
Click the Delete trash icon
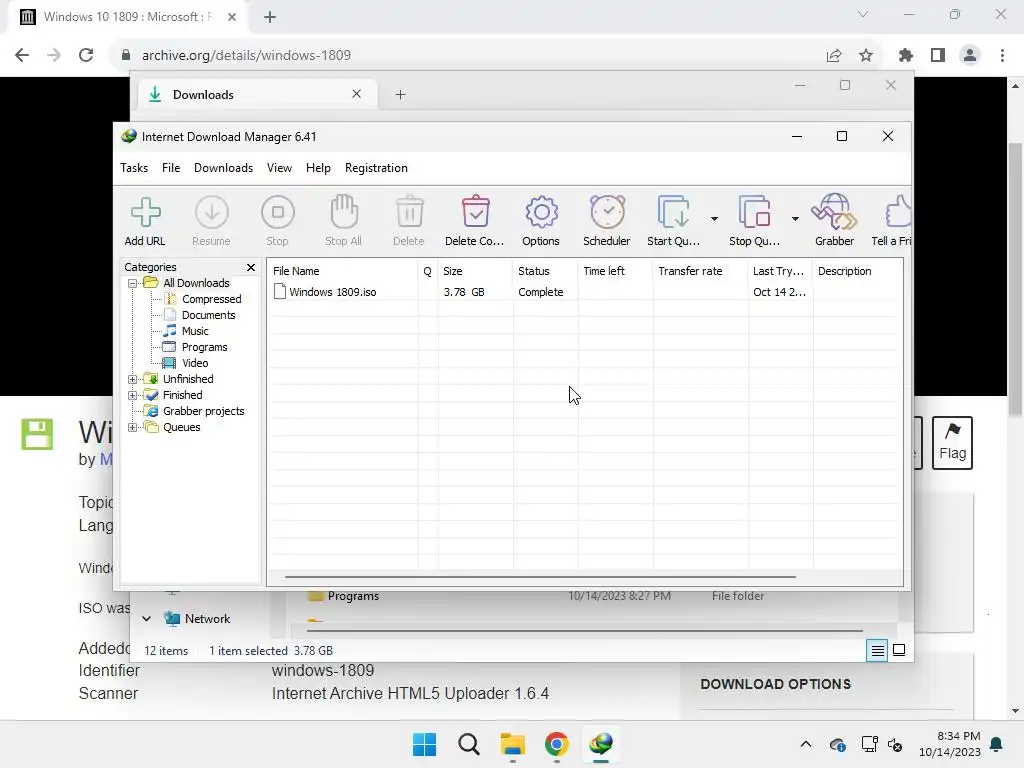409,220
